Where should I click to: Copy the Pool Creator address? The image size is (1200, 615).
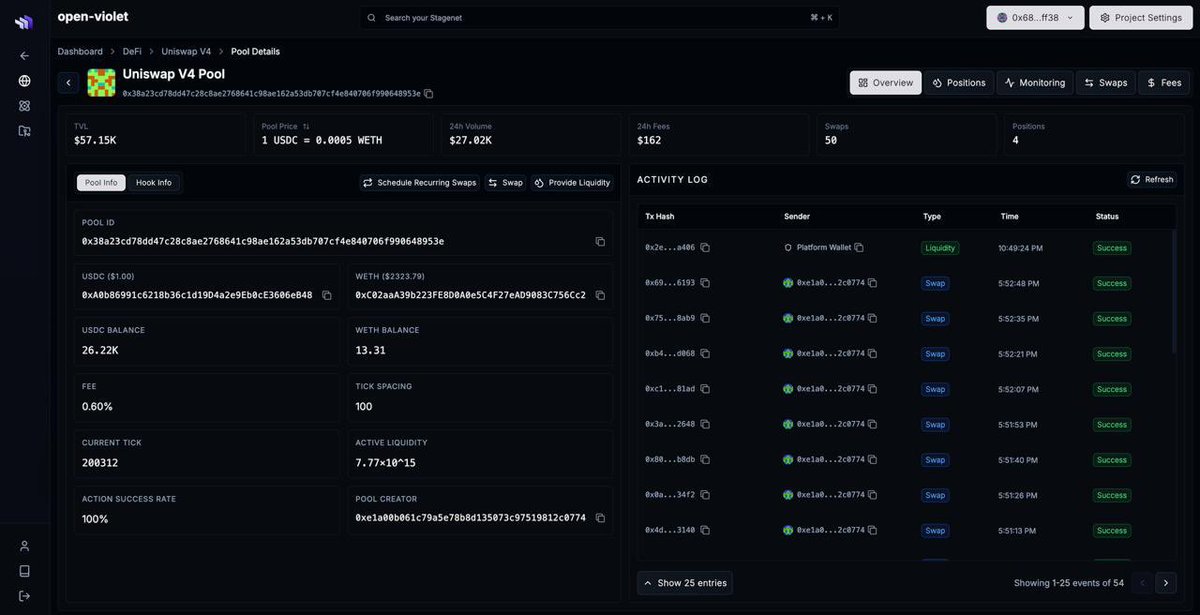600,518
